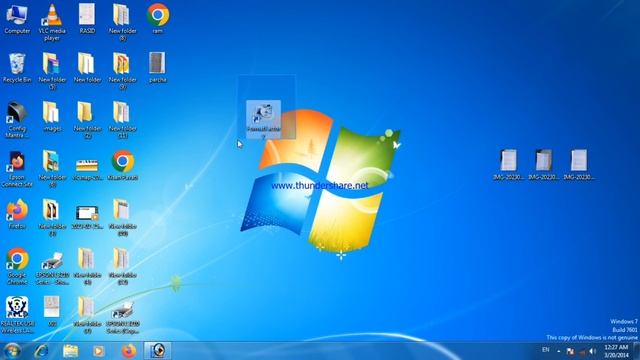640x360 pixels.
Task: Select the RASID document icon
Action: [x=87, y=19]
